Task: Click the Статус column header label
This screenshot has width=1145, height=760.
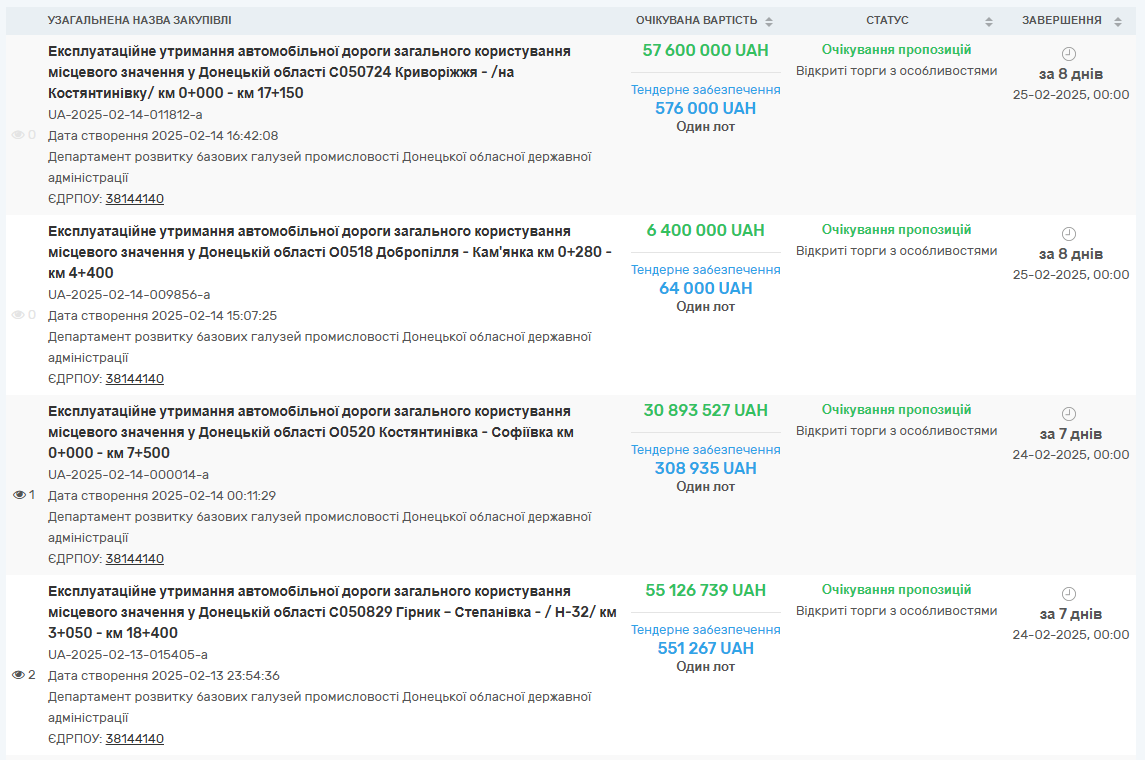Action: [x=887, y=20]
